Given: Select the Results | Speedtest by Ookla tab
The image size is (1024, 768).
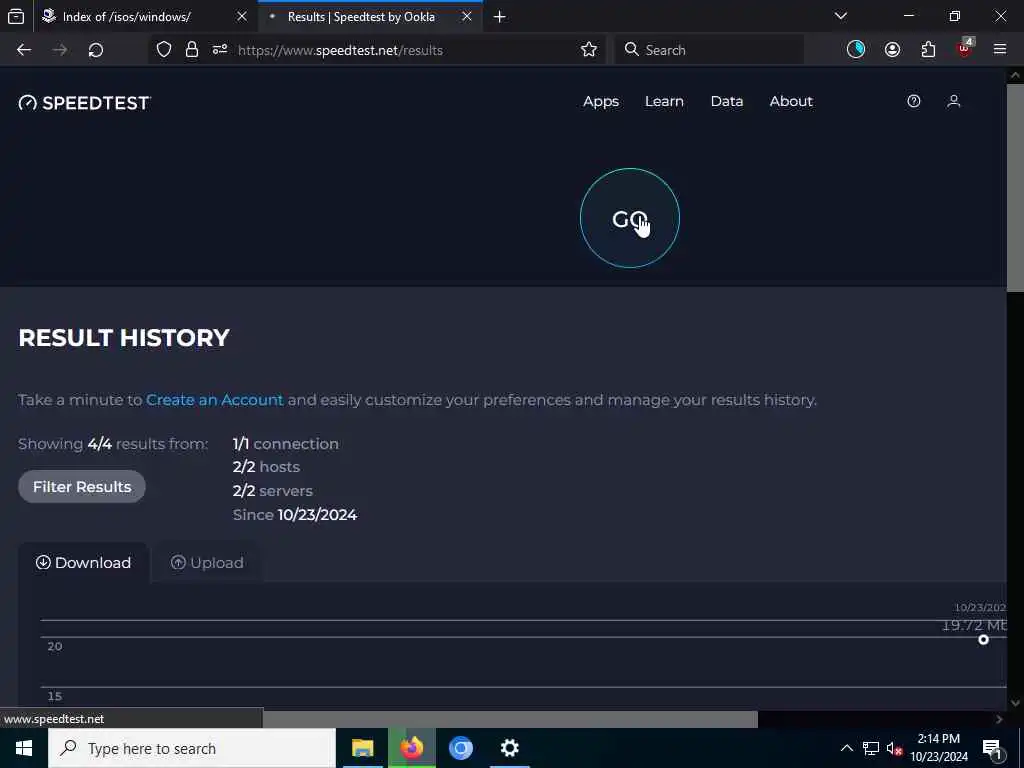Looking at the screenshot, I should [x=361, y=17].
